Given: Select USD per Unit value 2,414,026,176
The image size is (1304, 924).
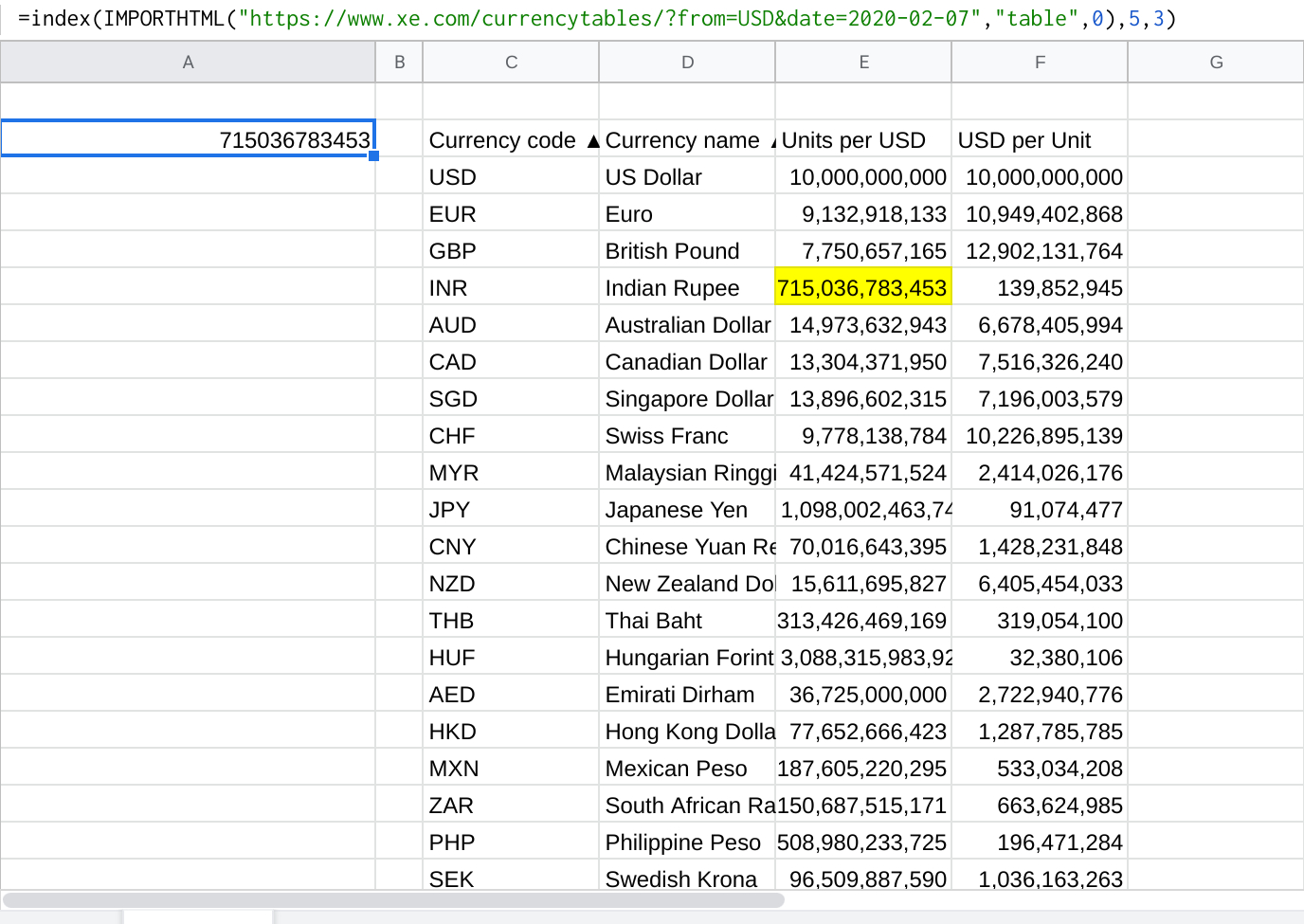Looking at the screenshot, I should pyautogui.click(x=1040, y=471).
